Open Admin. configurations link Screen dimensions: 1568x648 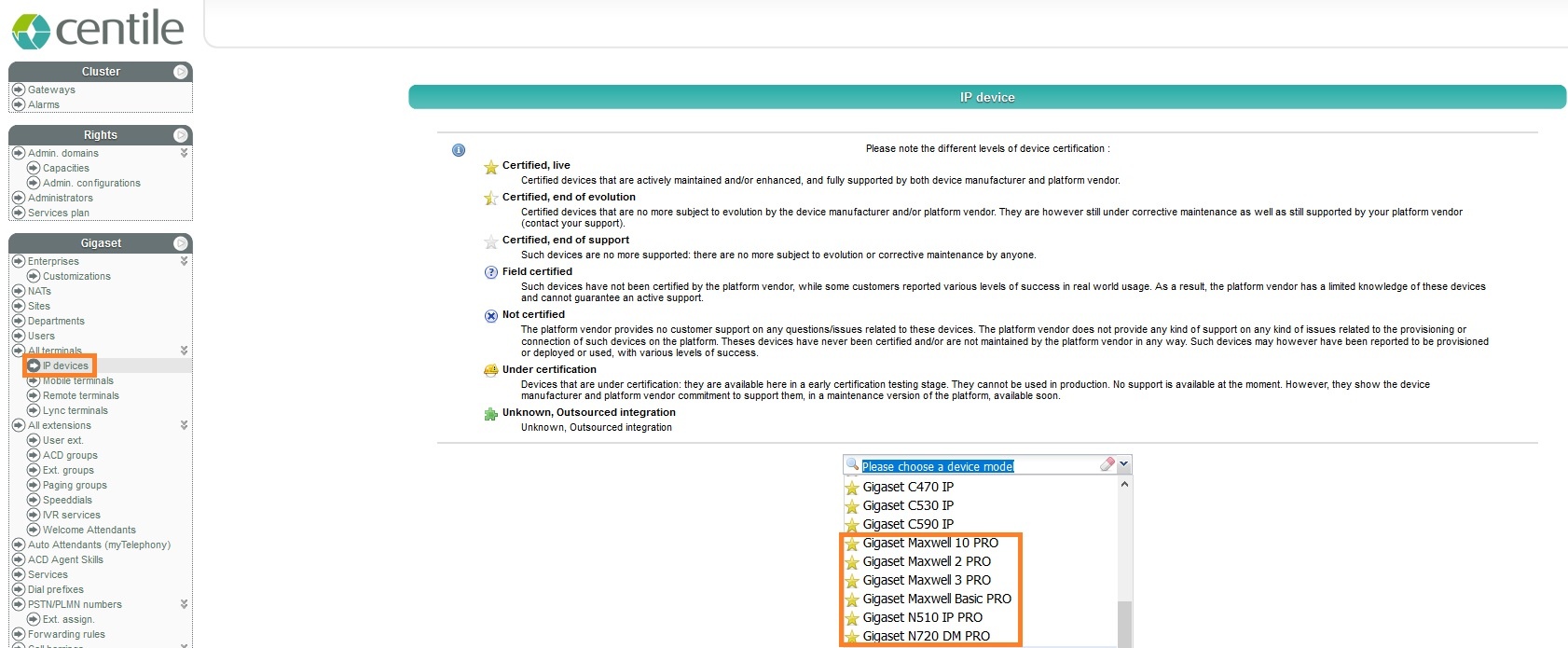point(91,183)
